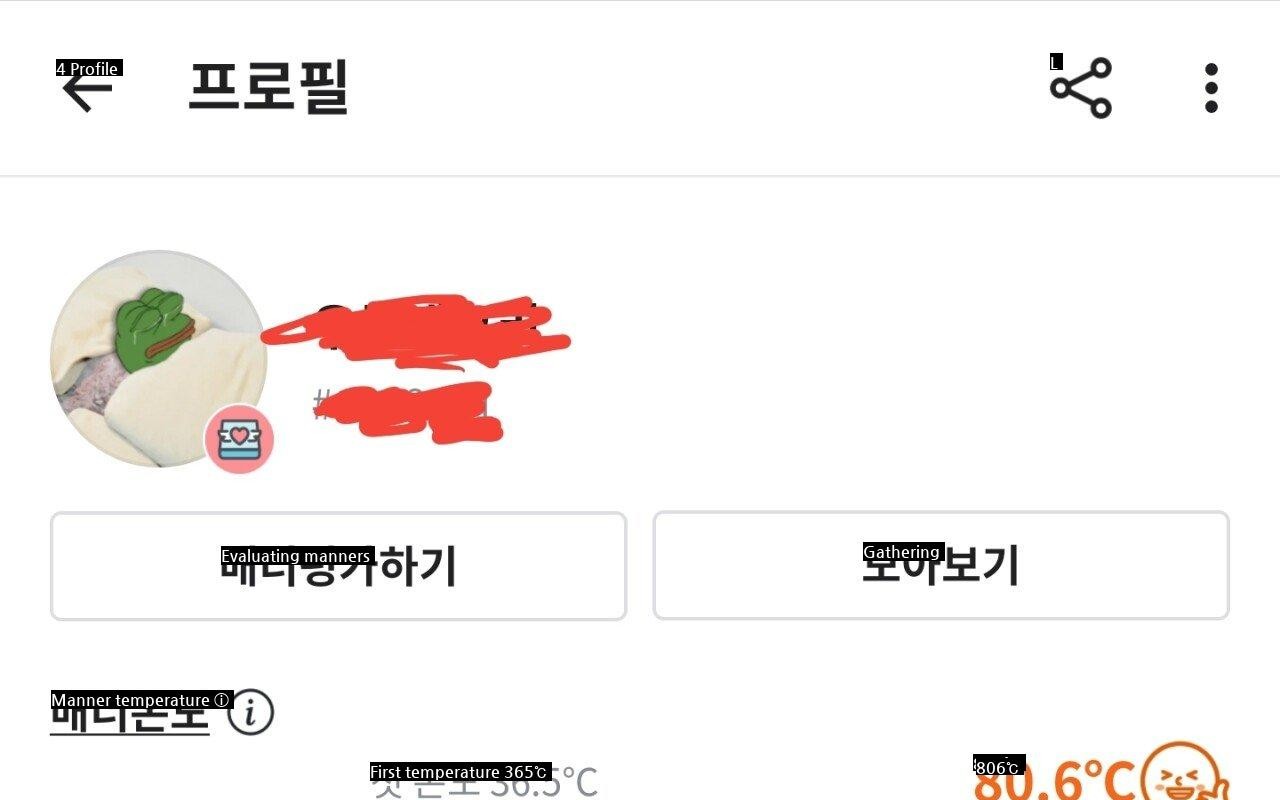Open the three-dot more options menu

pos(1211,88)
